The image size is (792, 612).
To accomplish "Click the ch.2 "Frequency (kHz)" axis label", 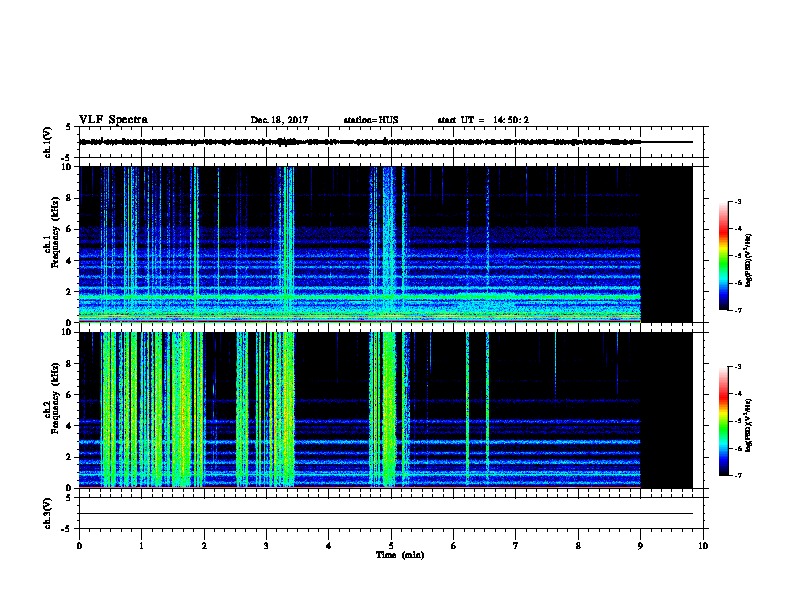I will (x=56, y=398).
